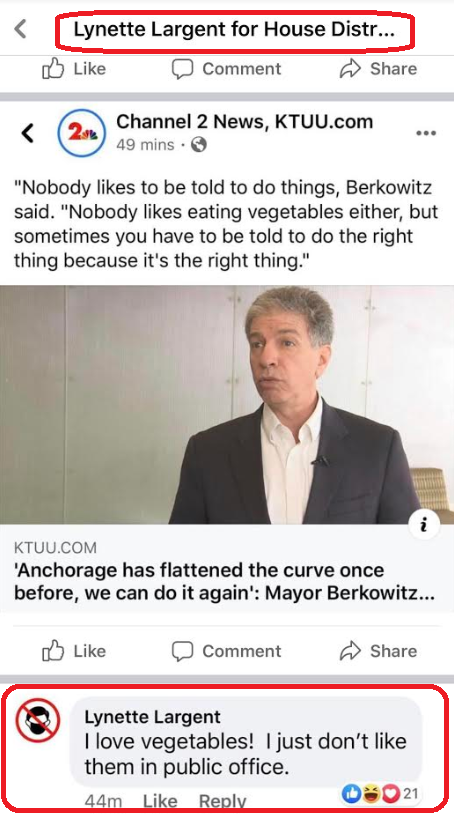Open the three-dot post options menu
Image resolution: width=454 pixels, height=814 pixels.
pos(426,133)
